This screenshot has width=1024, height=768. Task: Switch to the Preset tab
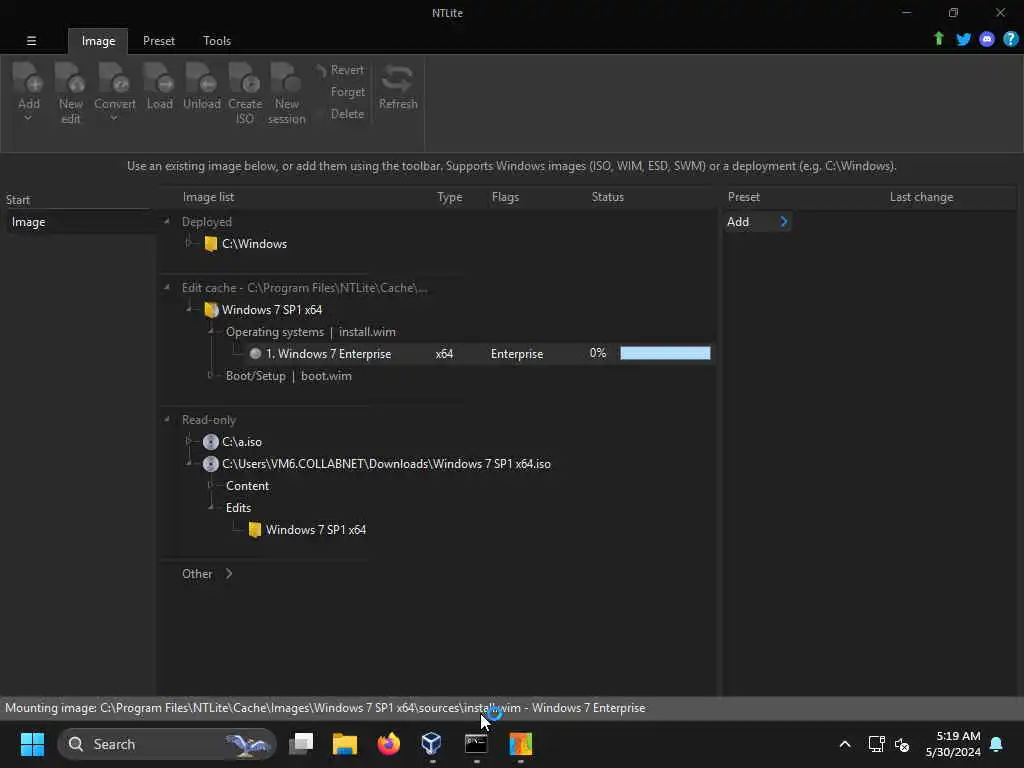(x=159, y=40)
